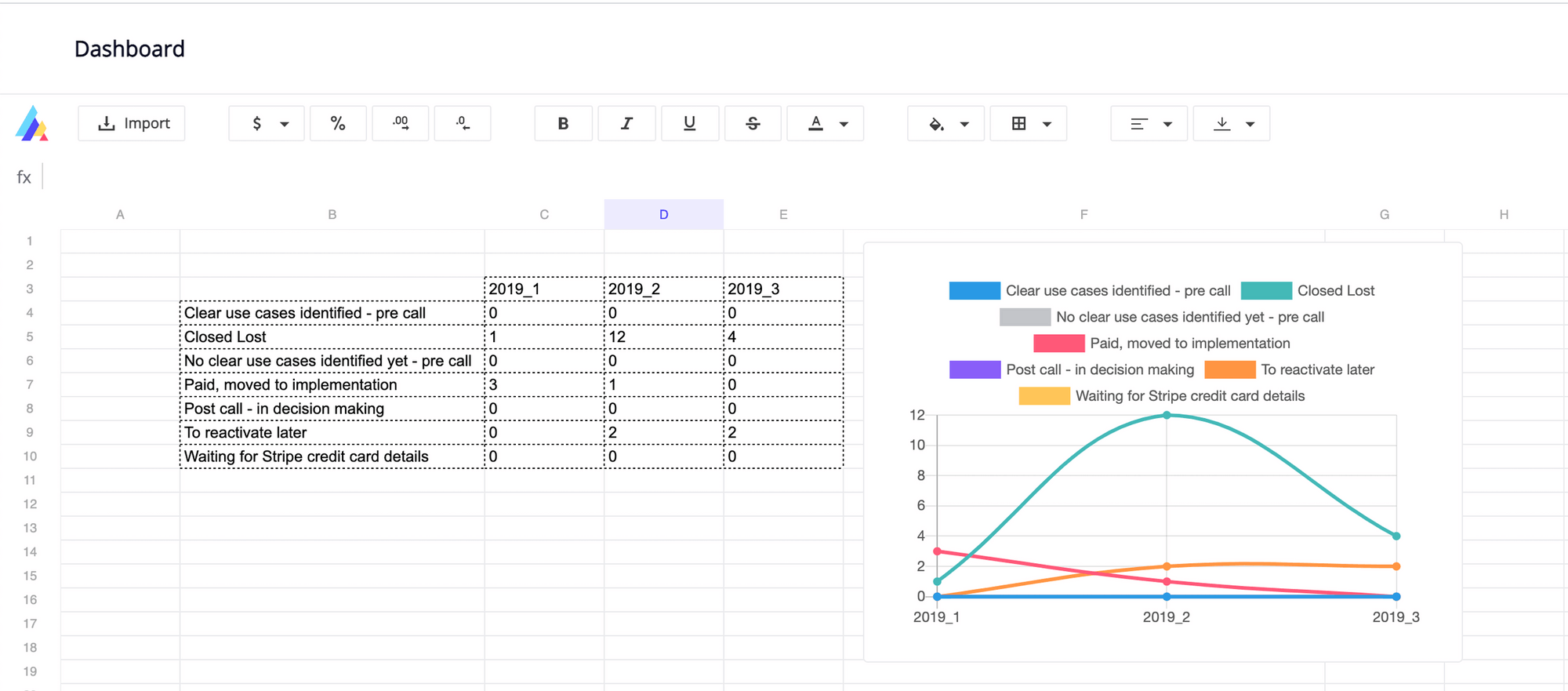Click the percent format icon
This screenshot has height=691, width=1568.
[338, 123]
